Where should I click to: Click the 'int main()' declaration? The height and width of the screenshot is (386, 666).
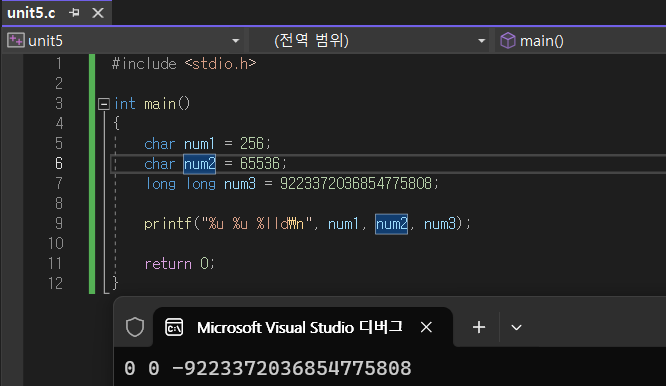(152, 104)
